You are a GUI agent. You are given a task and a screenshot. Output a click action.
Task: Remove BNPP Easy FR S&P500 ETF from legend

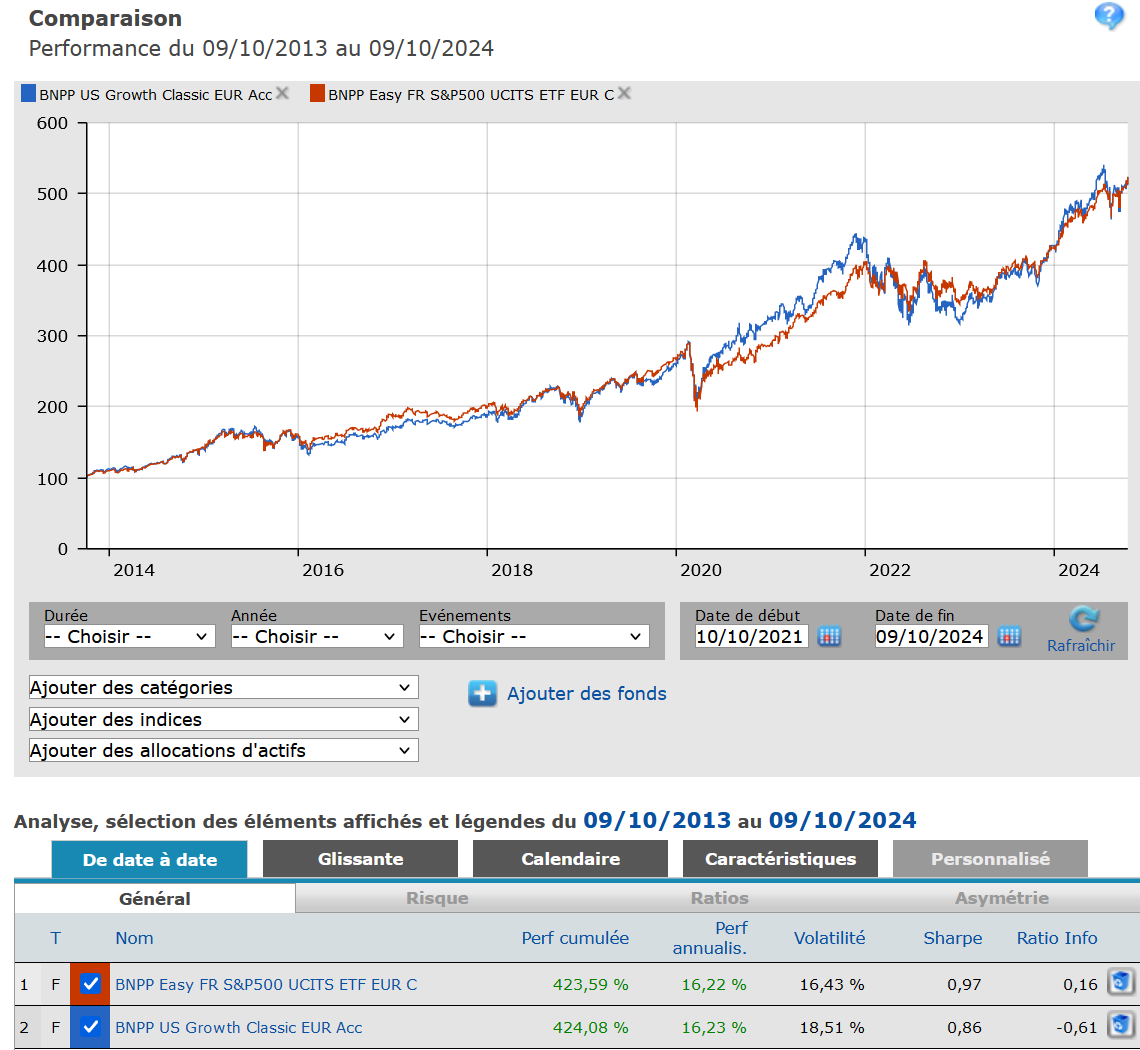[x=624, y=93]
